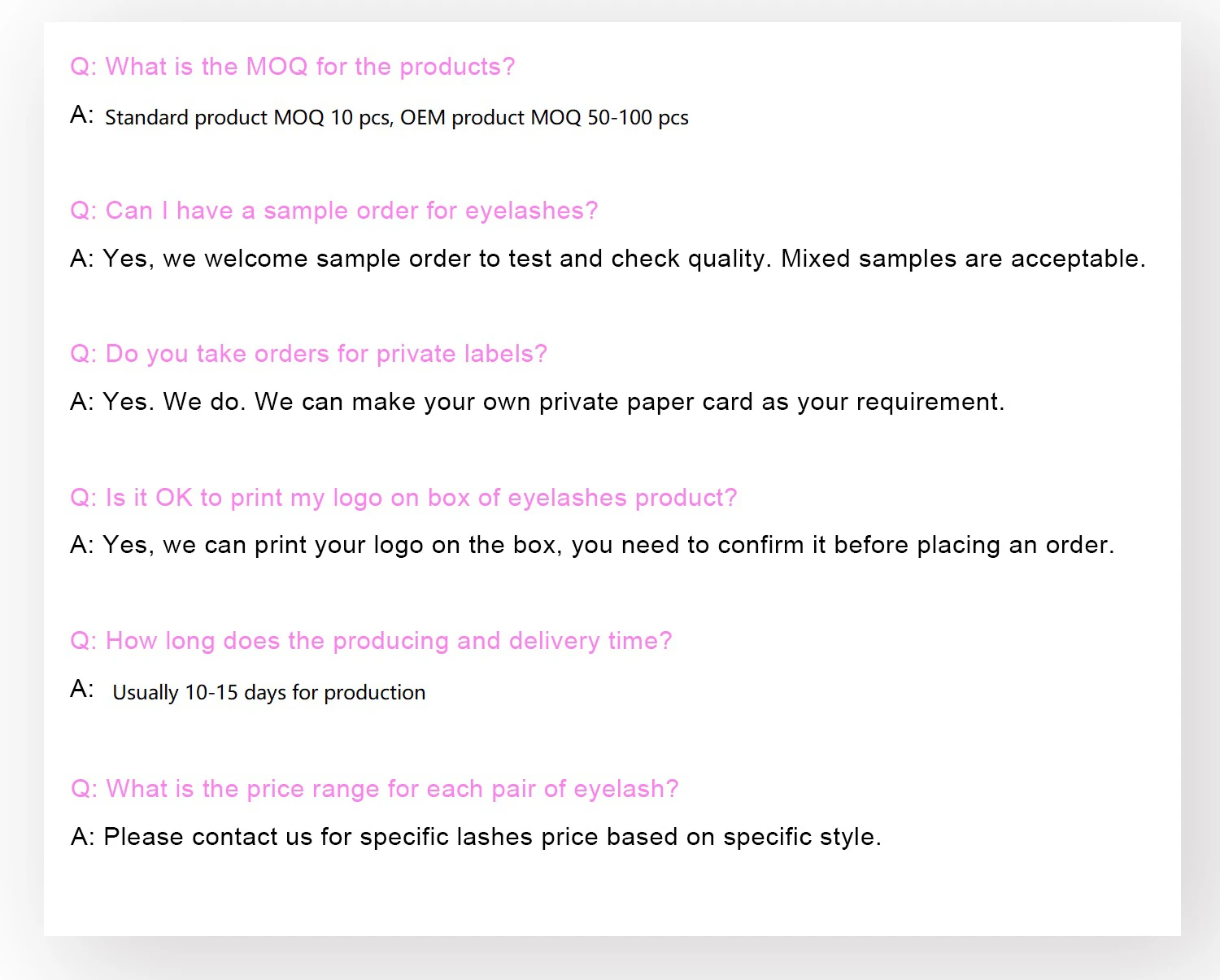This screenshot has width=1220, height=980.
Task: Click the 'Q:' label of the delivery time question
Action: coord(84,641)
